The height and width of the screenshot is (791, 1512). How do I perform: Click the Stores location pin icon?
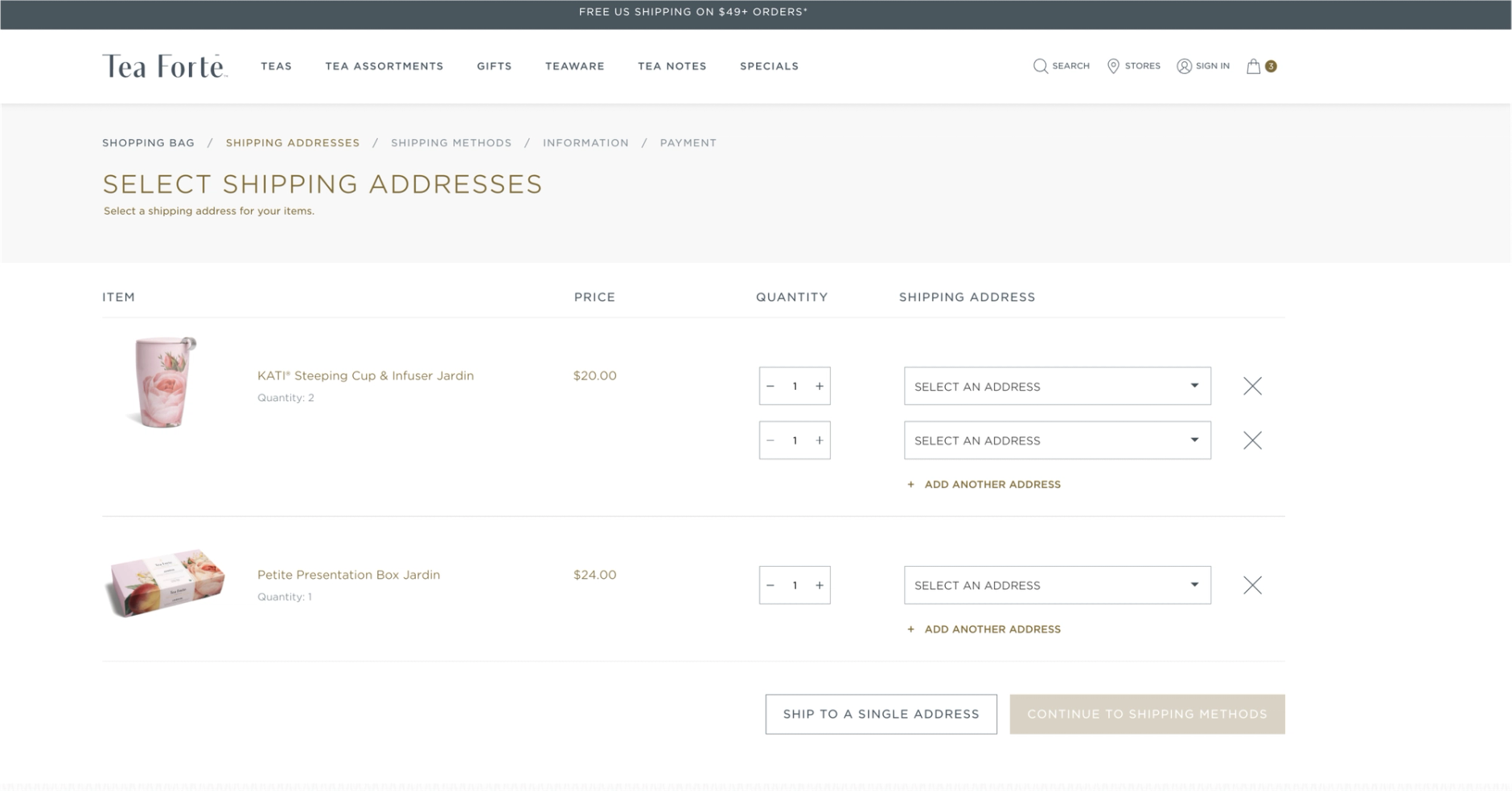[x=1113, y=66]
